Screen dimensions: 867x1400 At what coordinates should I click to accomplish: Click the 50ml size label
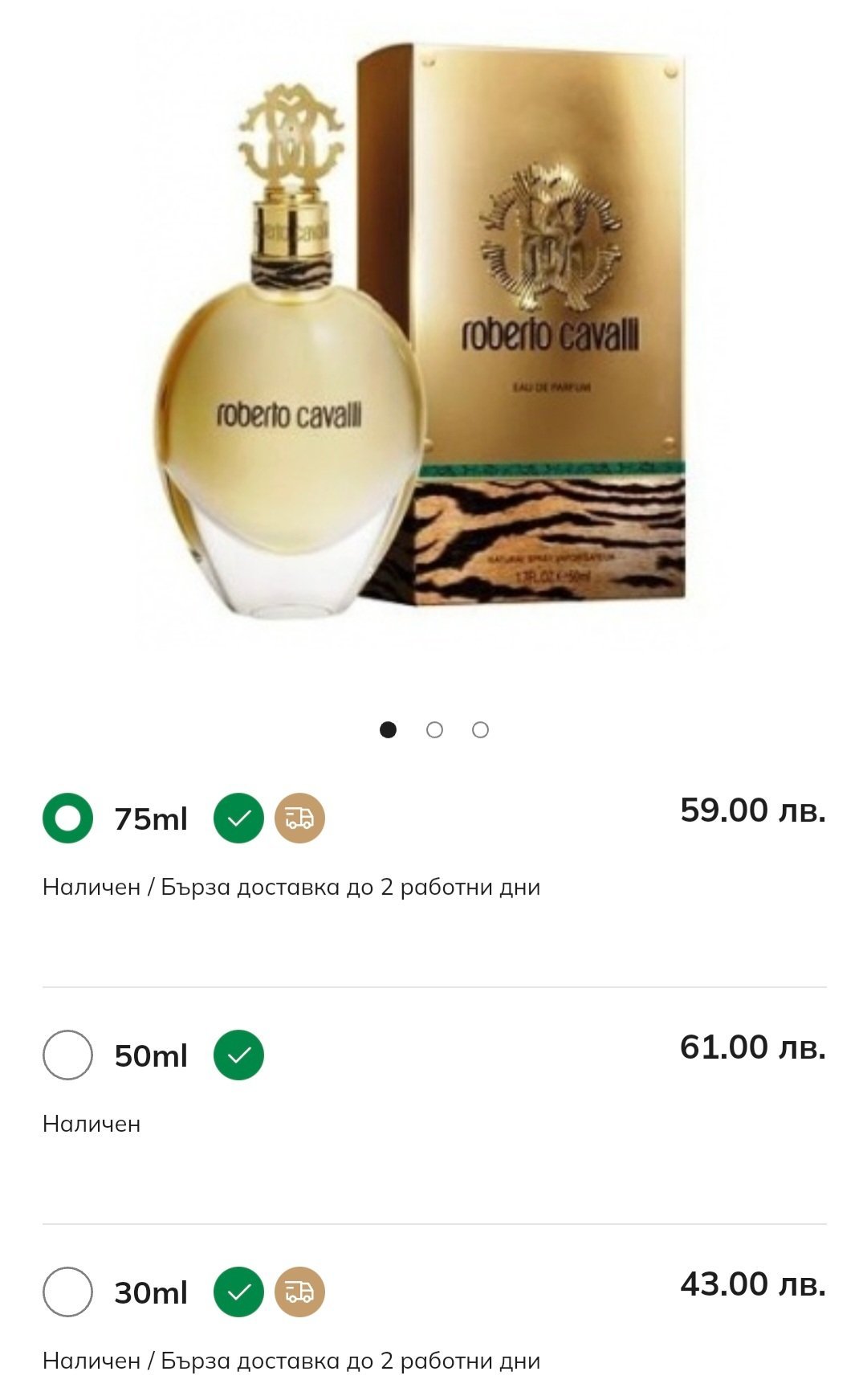point(151,1055)
